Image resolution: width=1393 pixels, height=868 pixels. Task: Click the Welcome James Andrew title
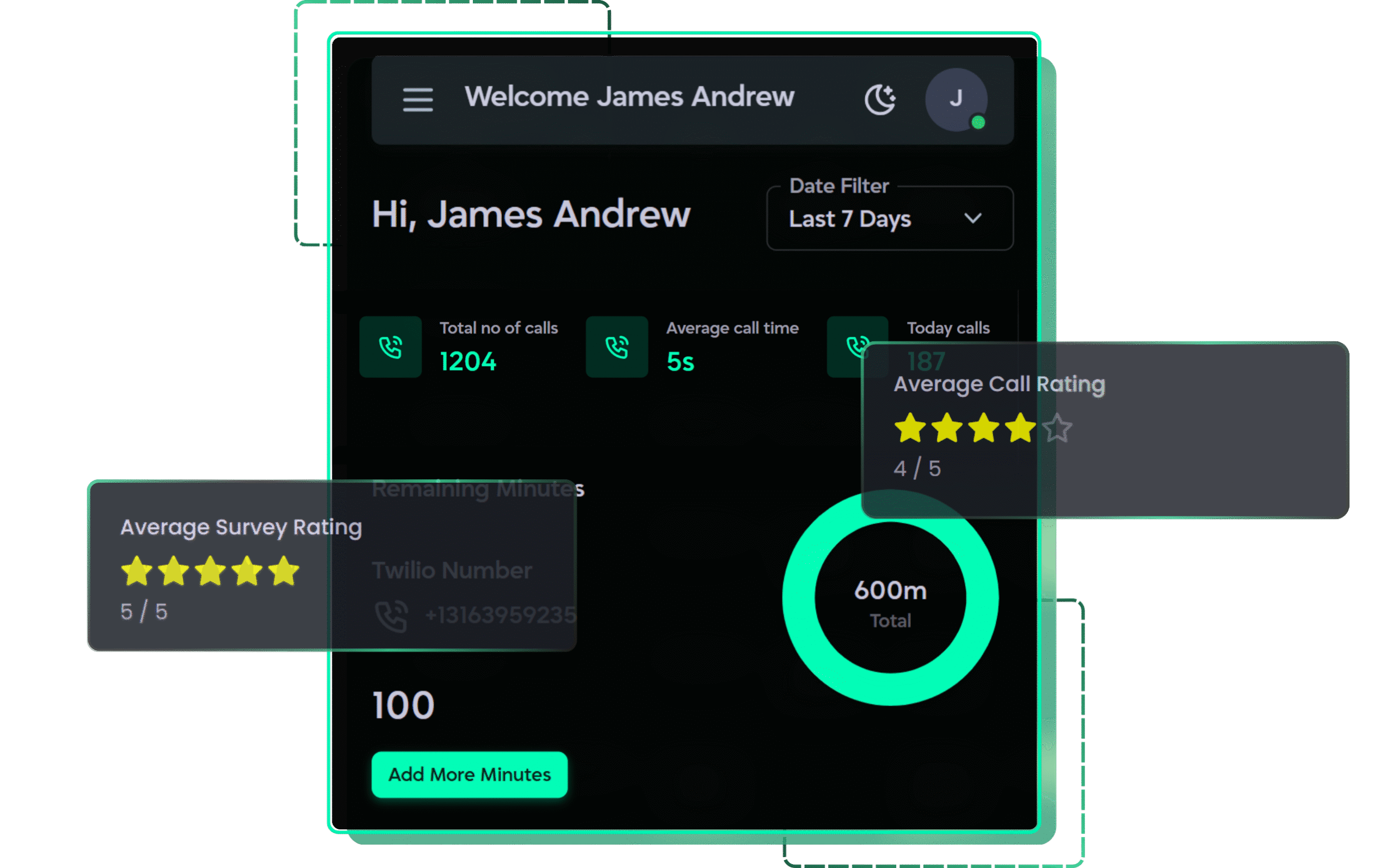tap(629, 96)
